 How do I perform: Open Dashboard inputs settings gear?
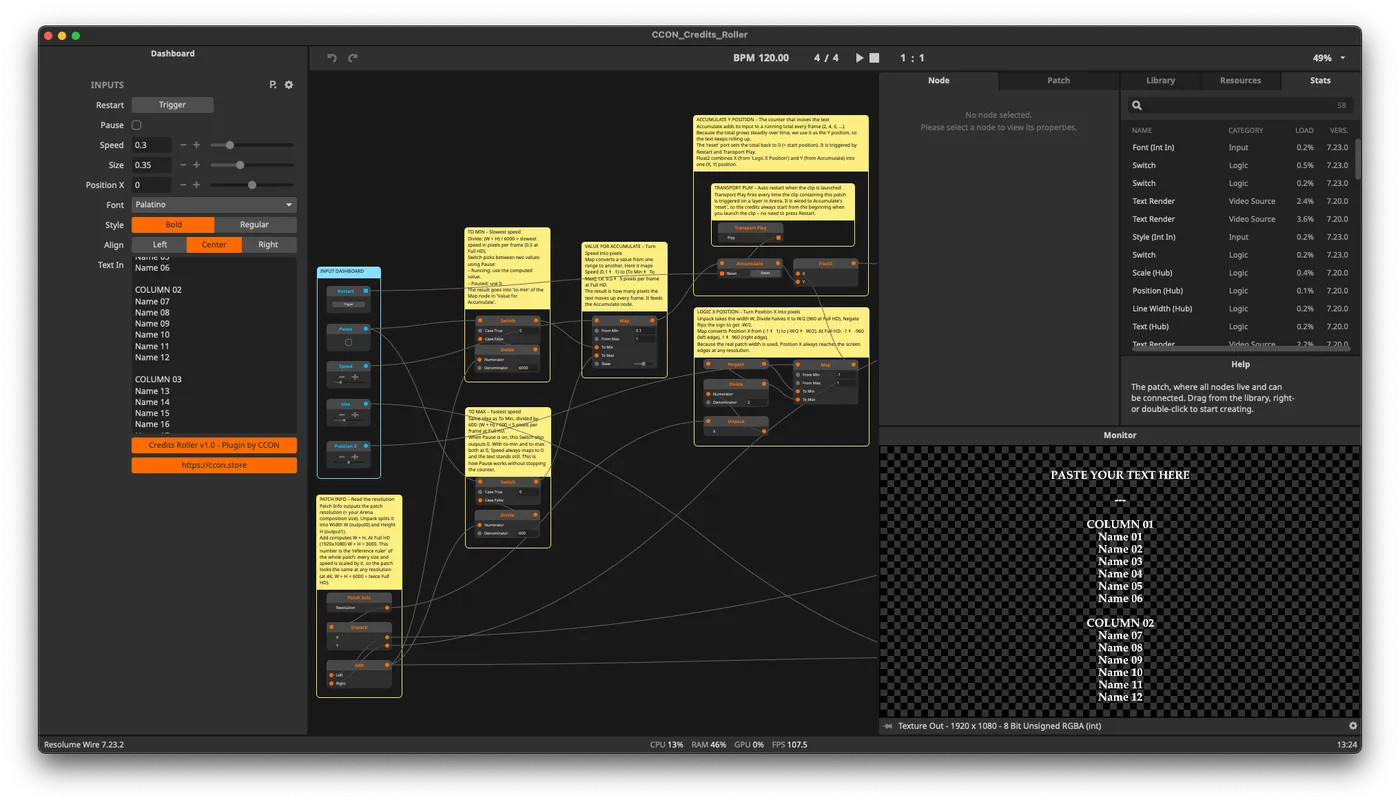289,85
